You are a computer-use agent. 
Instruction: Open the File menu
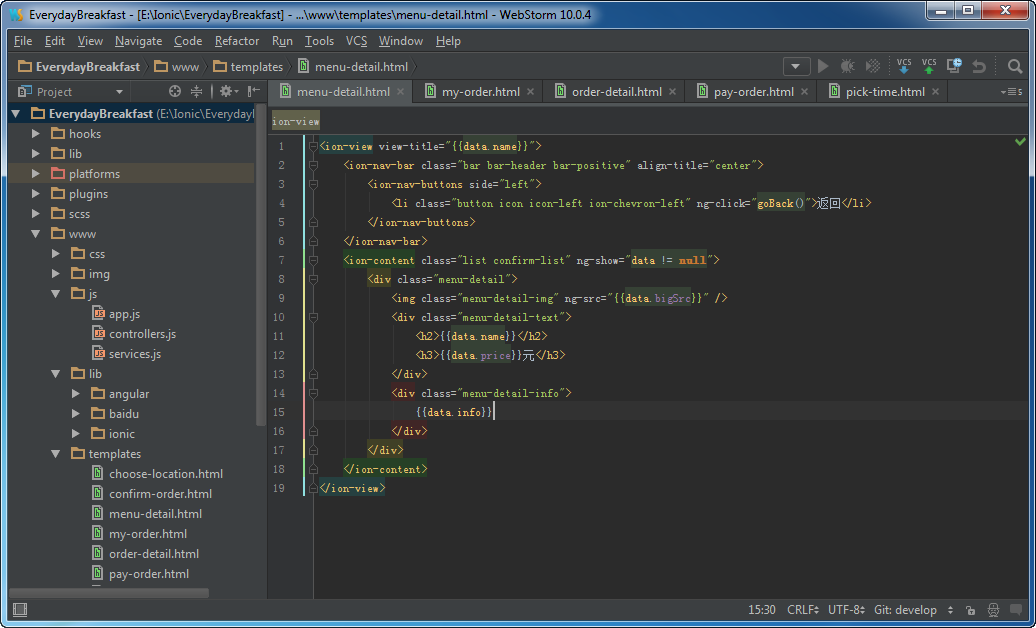pyautogui.click(x=22, y=41)
